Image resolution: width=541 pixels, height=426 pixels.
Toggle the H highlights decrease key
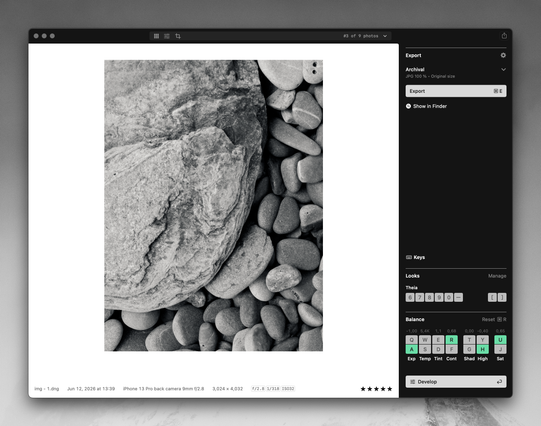tap(482, 349)
